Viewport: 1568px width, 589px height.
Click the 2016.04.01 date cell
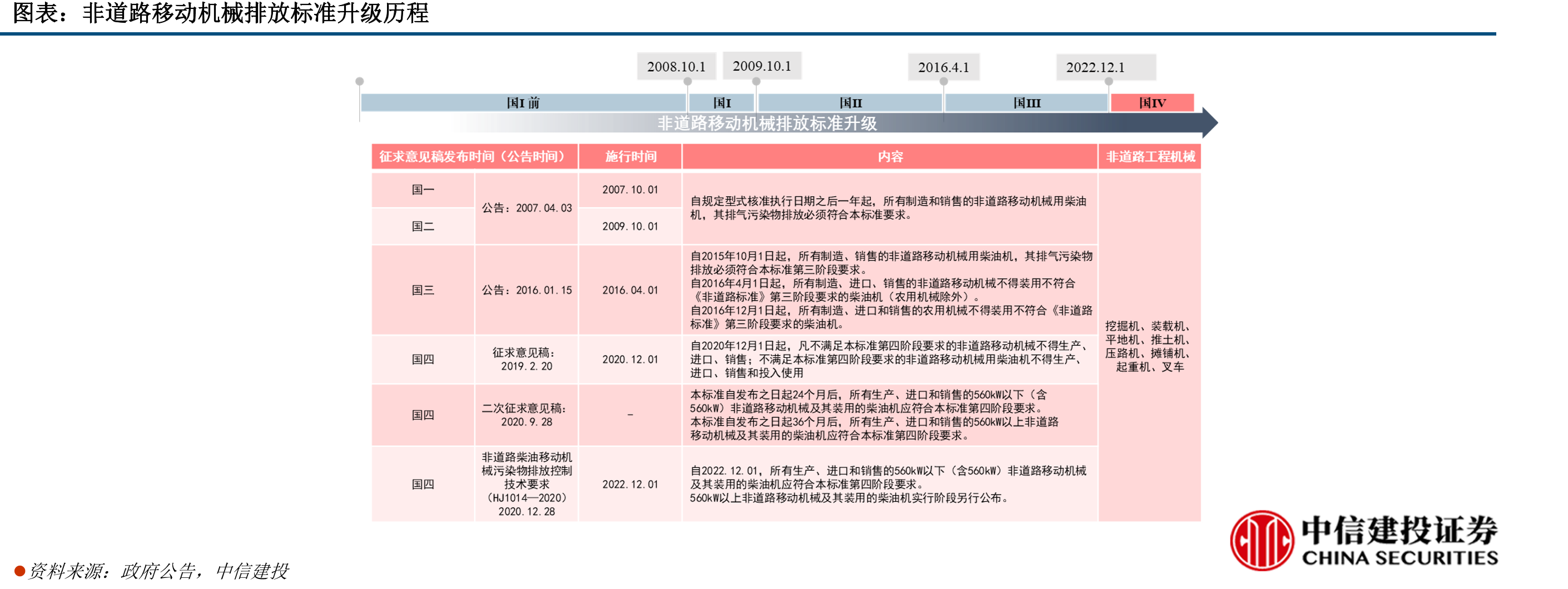pyautogui.click(x=630, y=290)
